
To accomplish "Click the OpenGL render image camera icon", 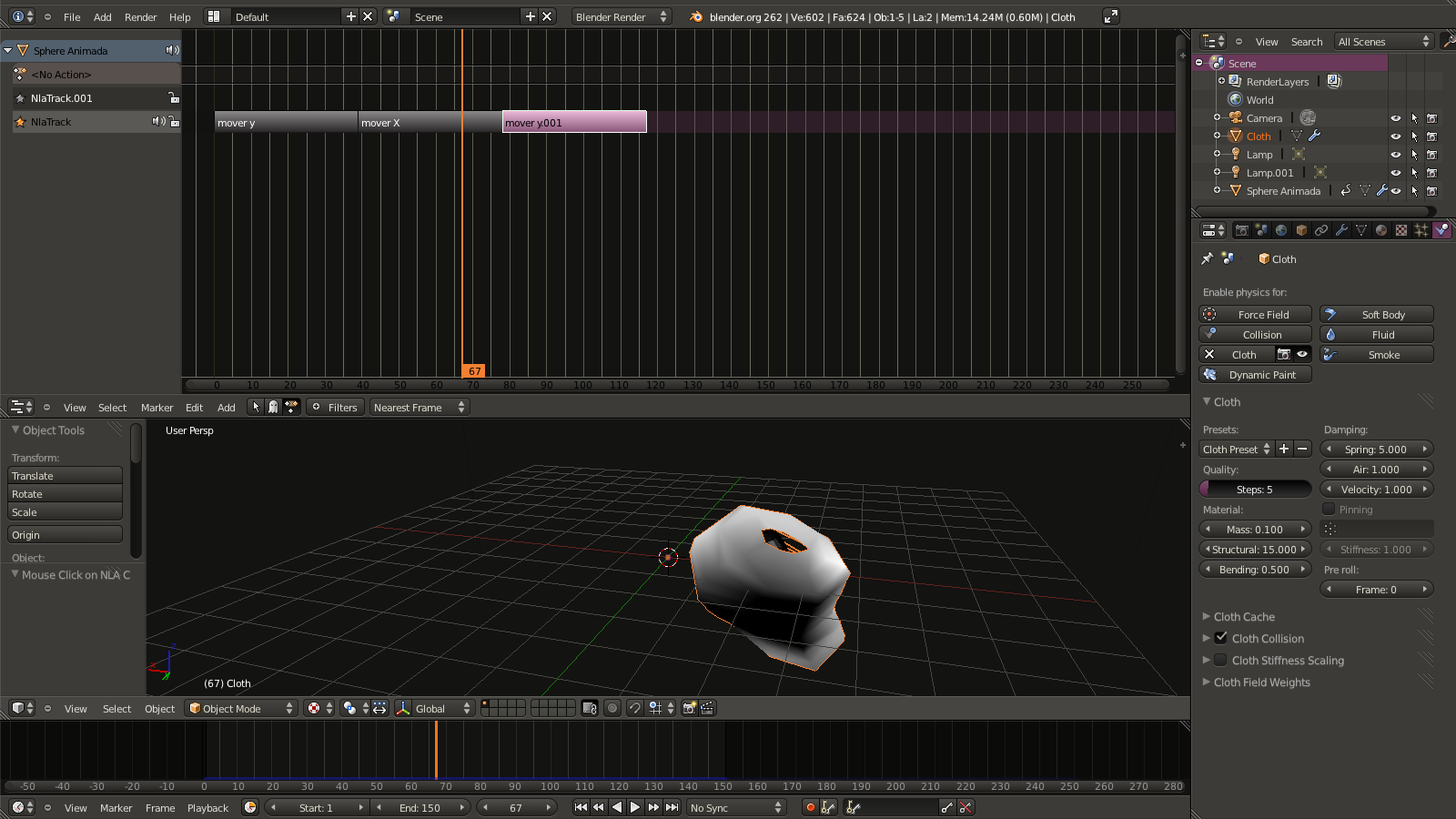I will (689, 708).
